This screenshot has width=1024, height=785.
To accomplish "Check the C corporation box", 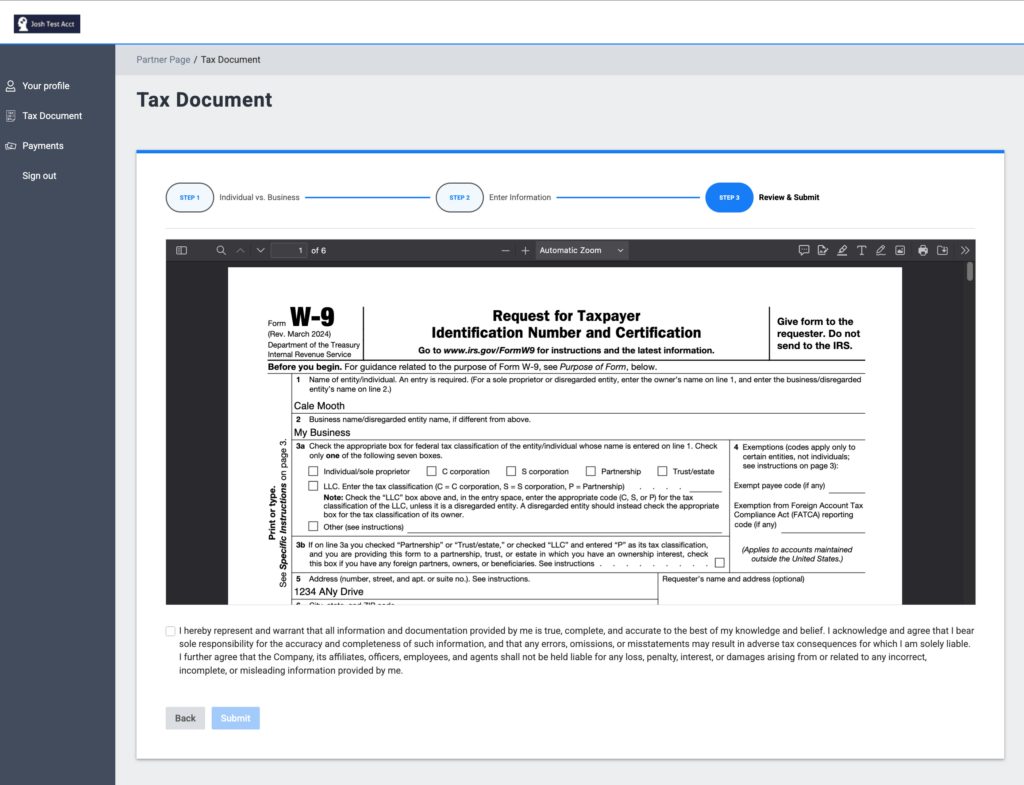I will point(432,471).
